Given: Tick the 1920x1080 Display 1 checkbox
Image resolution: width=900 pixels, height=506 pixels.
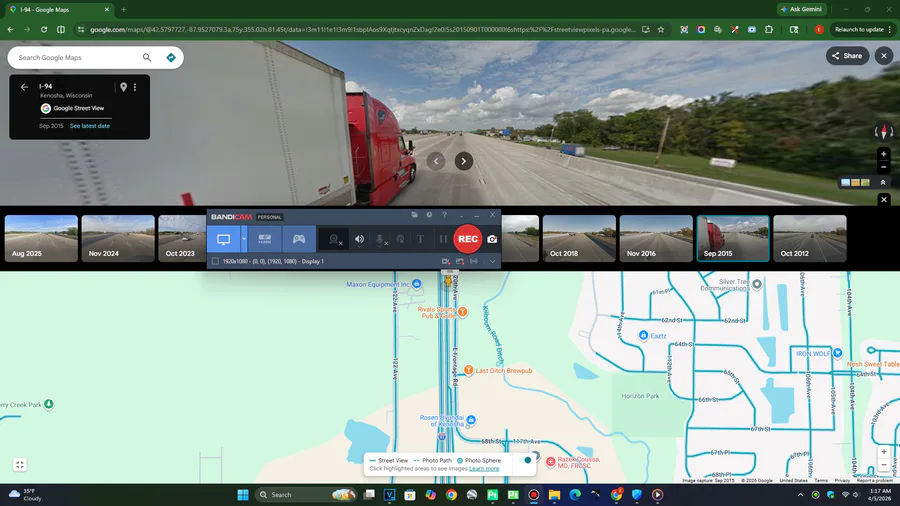Looking at the screenshot, I should point(215,261).
